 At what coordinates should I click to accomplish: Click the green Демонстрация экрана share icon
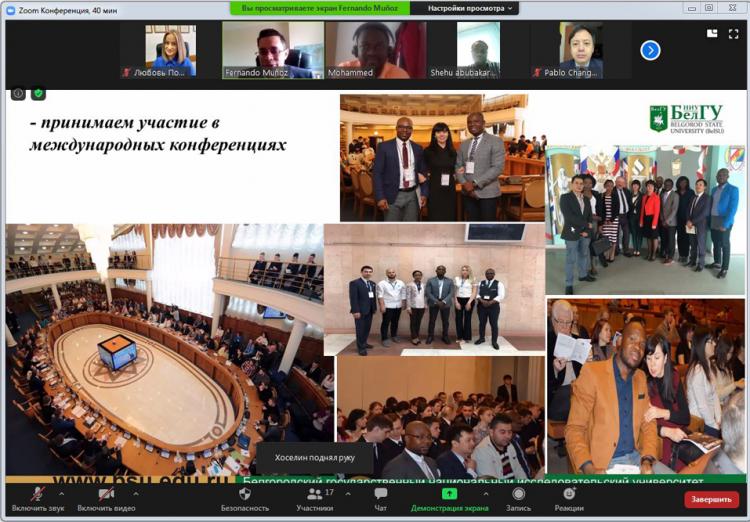coord(449,493)
